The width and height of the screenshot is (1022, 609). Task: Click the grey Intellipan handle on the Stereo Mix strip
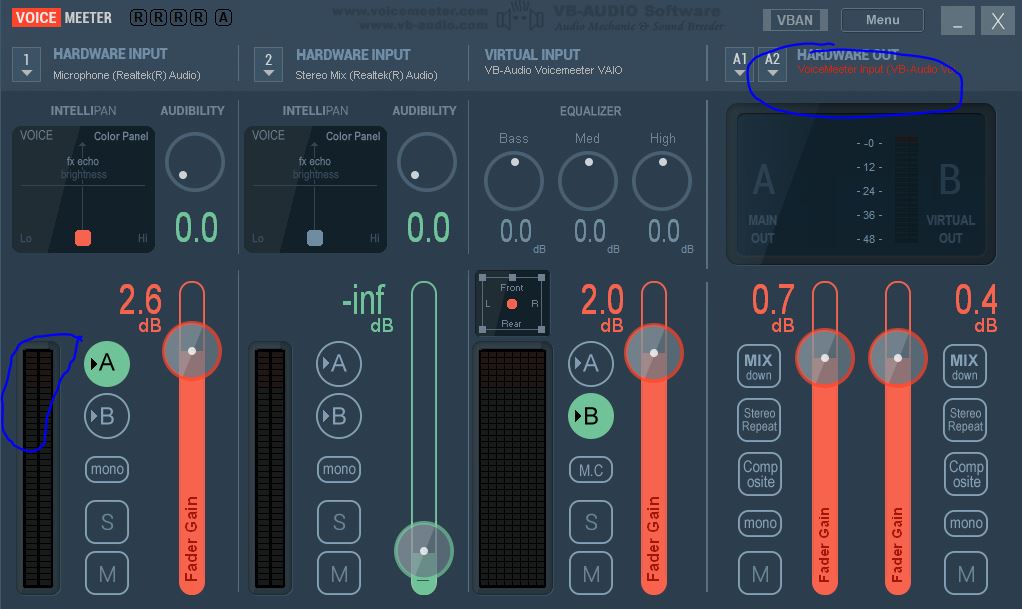point(315,237)
